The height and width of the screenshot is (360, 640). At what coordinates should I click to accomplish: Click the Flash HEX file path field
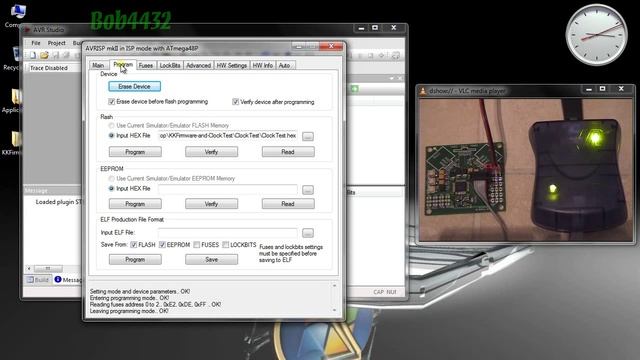(228, 136)
